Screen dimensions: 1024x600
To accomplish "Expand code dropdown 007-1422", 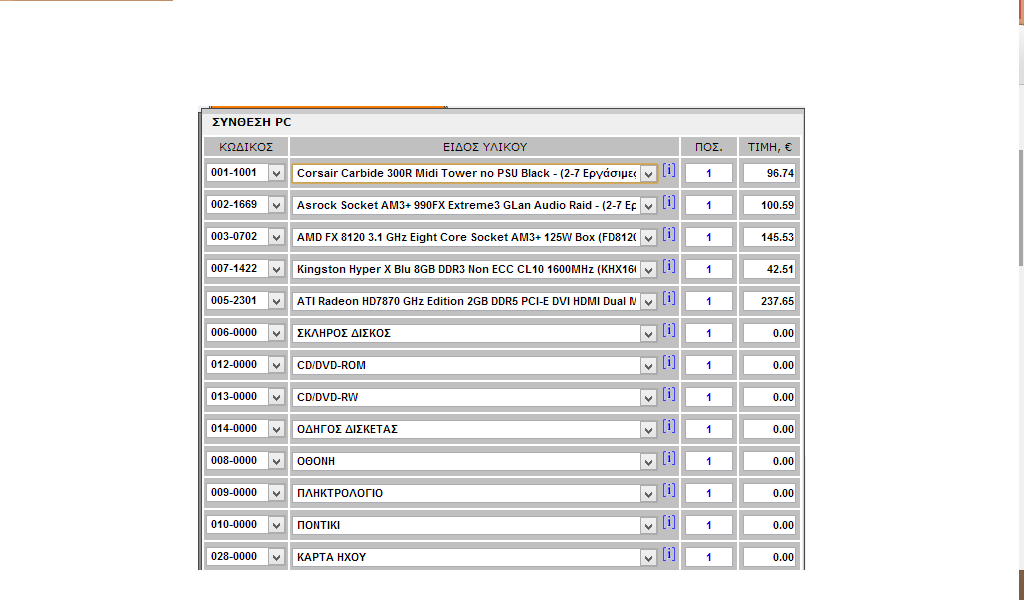I will pos(276,270).
